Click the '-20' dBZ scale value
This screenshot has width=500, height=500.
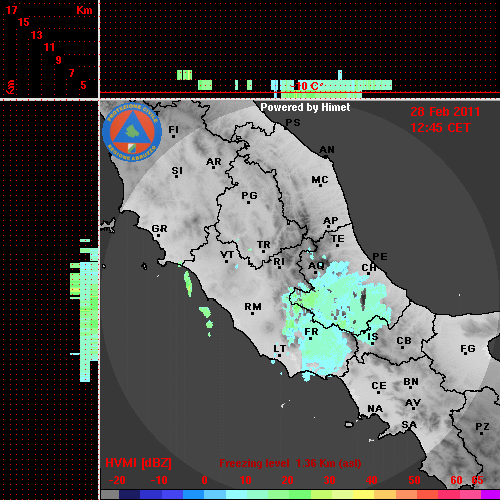(117, 480)
